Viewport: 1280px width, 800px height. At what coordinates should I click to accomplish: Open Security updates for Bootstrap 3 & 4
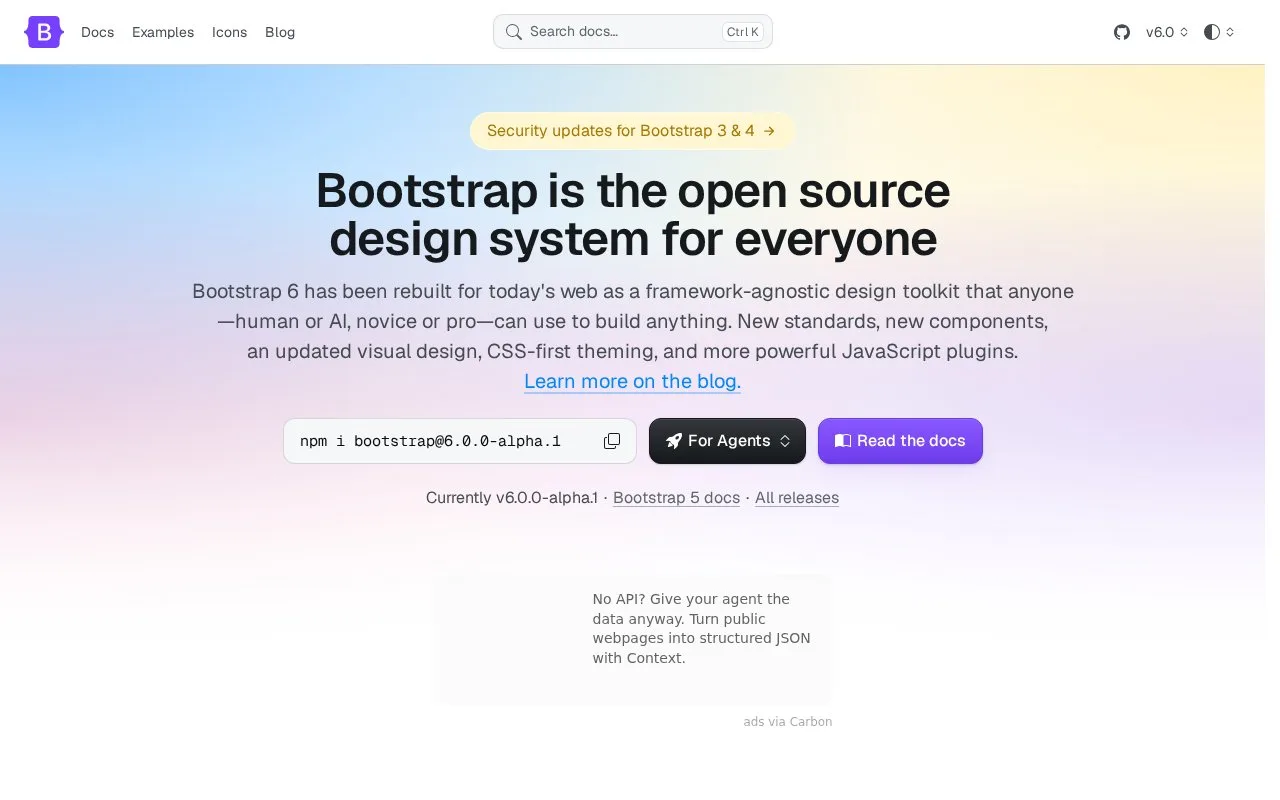point(632,131)
